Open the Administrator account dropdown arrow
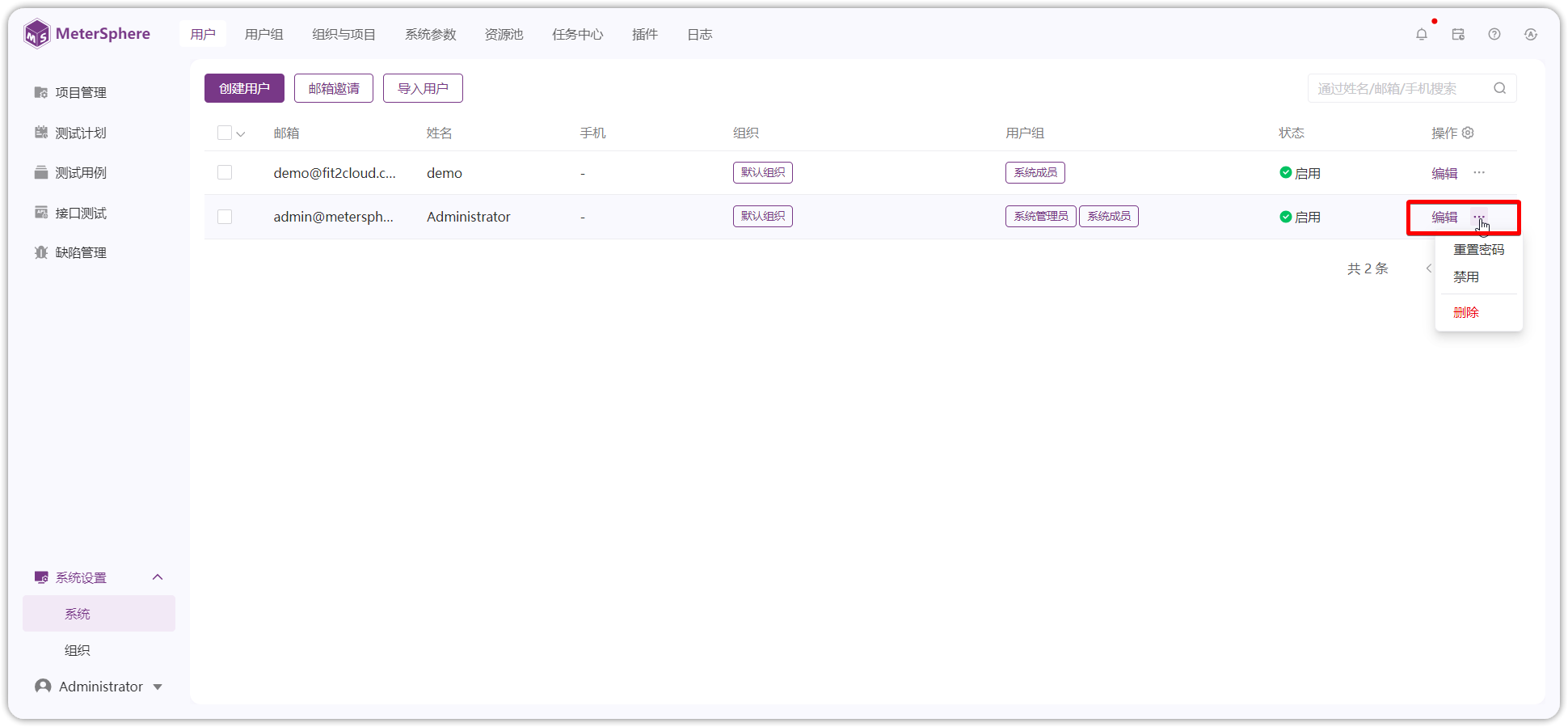The height and width of the screenshot is (727, 1568). point(158,687)
